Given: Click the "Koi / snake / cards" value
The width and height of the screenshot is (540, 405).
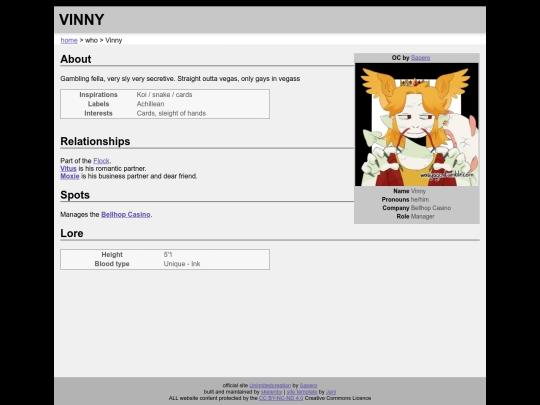Looking at the screenshot, I should pyautogui.click(x=164, y=95).
